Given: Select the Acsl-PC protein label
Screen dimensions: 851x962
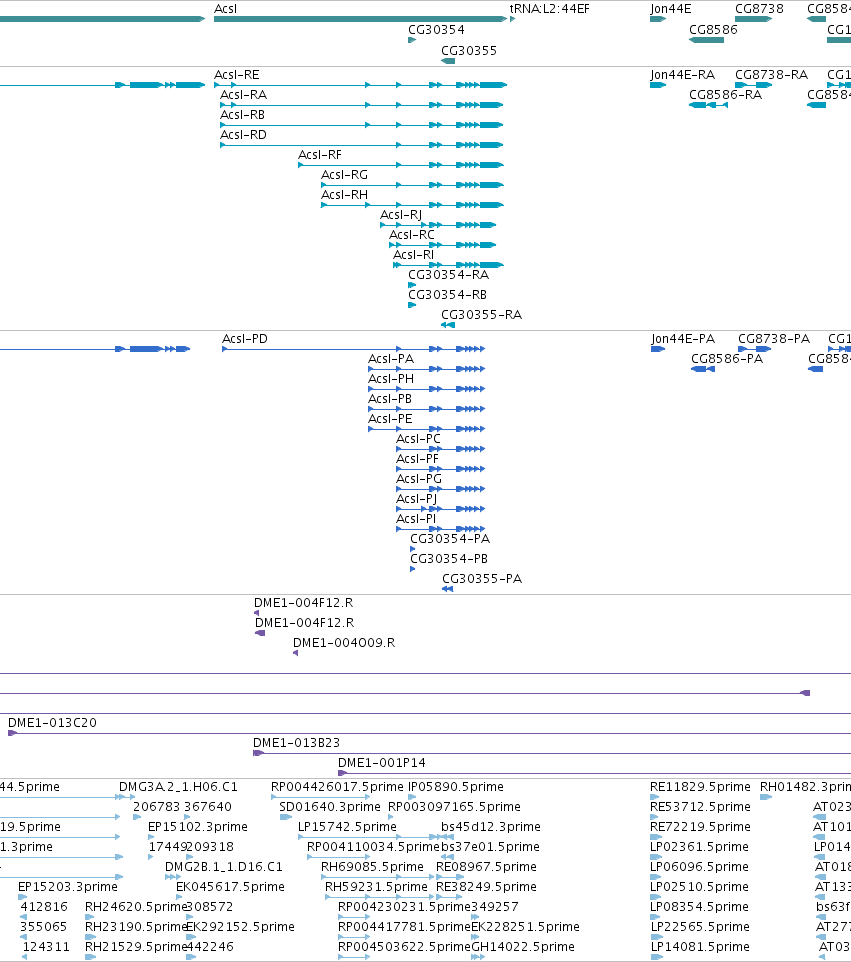Looking at the screenshot, I should point(418,439).
